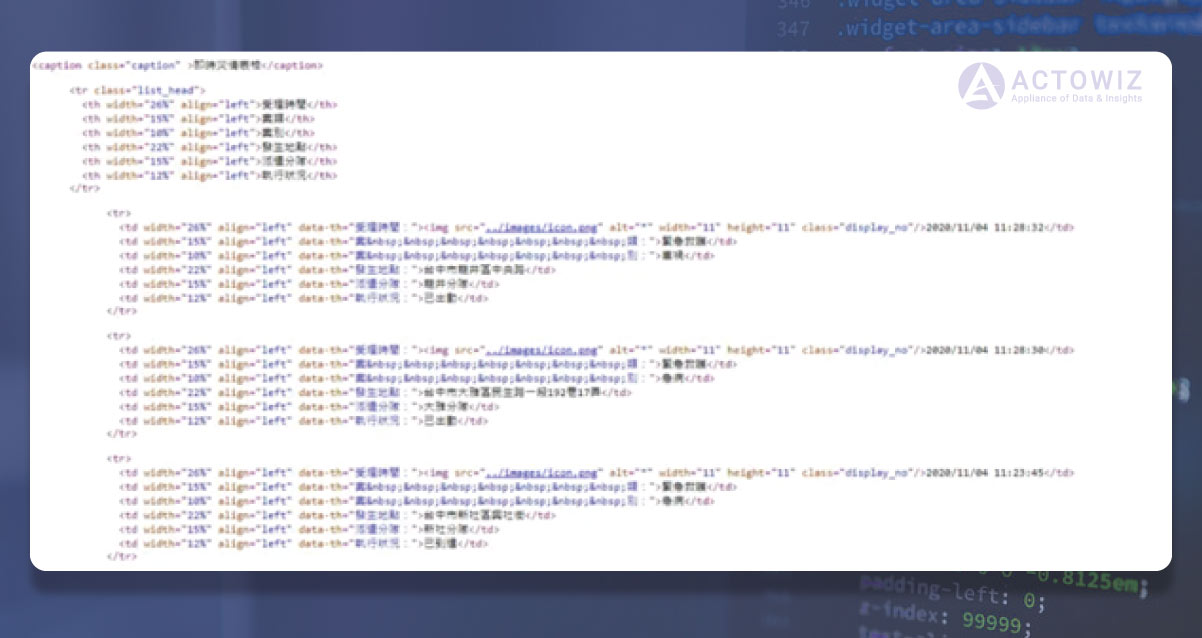Click the th width="26%" header line

[x=210, y=104]
